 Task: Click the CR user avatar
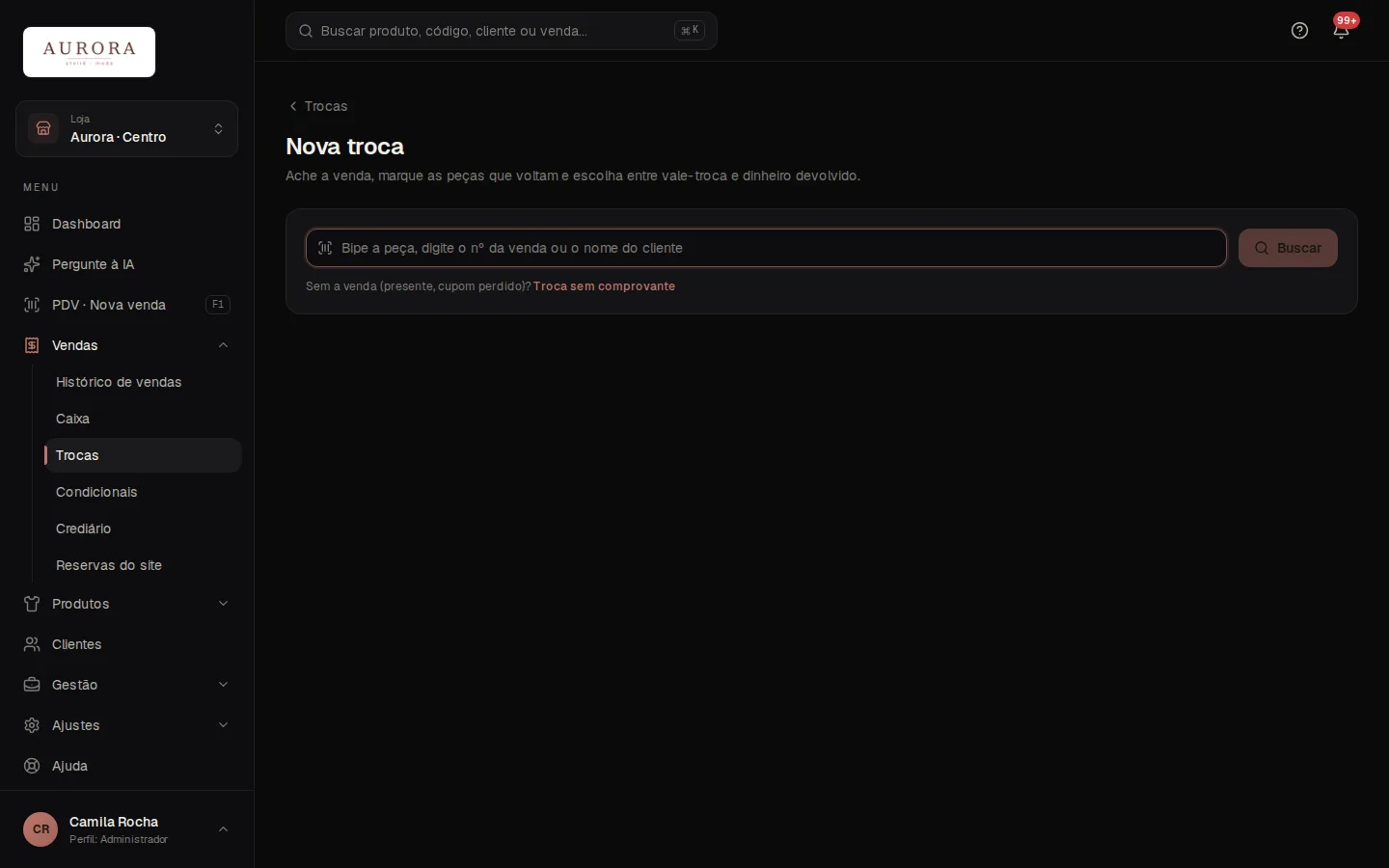41,829
